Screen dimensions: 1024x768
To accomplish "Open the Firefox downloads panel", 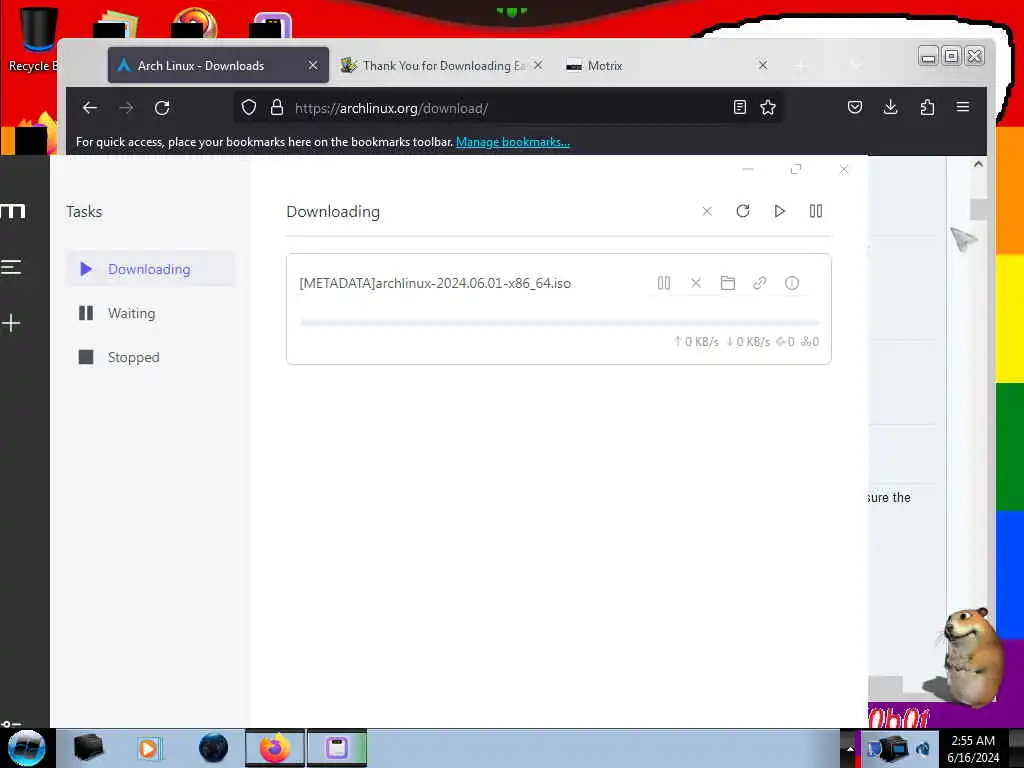I will coord(890,107).
